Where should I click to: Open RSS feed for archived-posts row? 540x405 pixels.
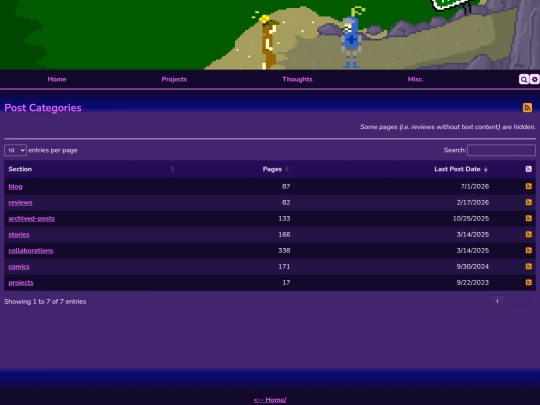[529, 218]
